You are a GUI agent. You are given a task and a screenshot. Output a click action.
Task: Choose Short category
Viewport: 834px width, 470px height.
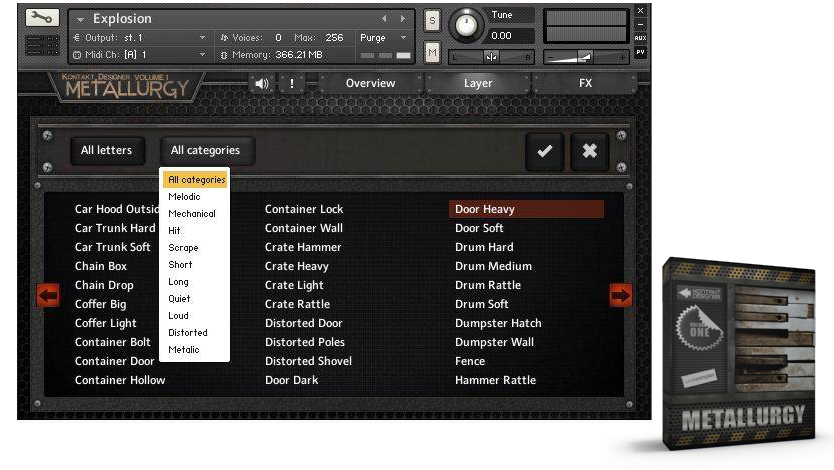[180, 265]
